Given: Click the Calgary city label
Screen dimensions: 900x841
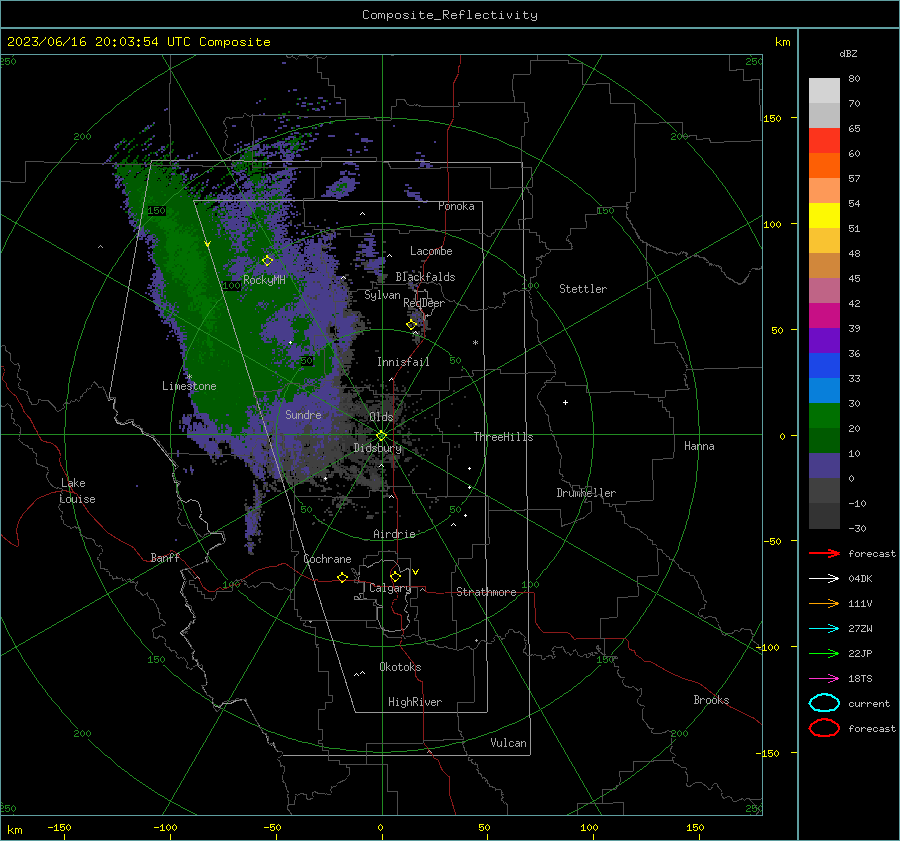Looking at the screenshot, I should (390, 588).
